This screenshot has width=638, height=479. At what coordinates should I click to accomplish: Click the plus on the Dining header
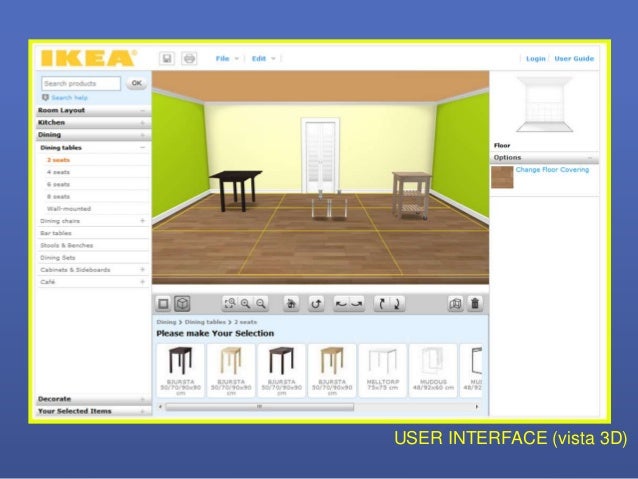coord(142,135)
